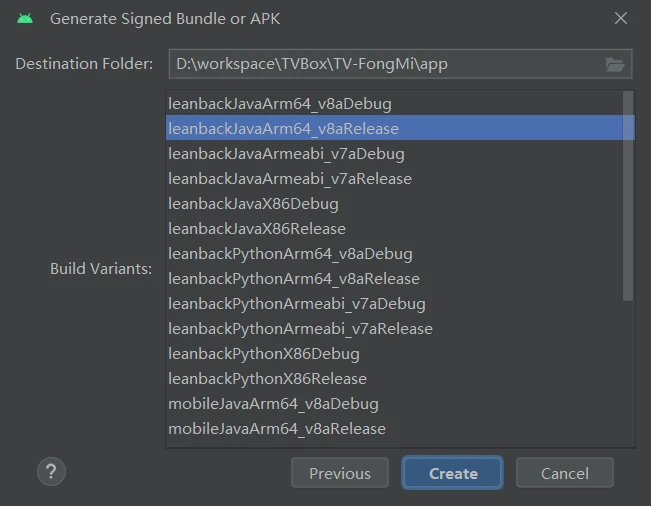Click the Android logo icon
The height and width of the screenshot is (506, 651).
pos(25,18)
